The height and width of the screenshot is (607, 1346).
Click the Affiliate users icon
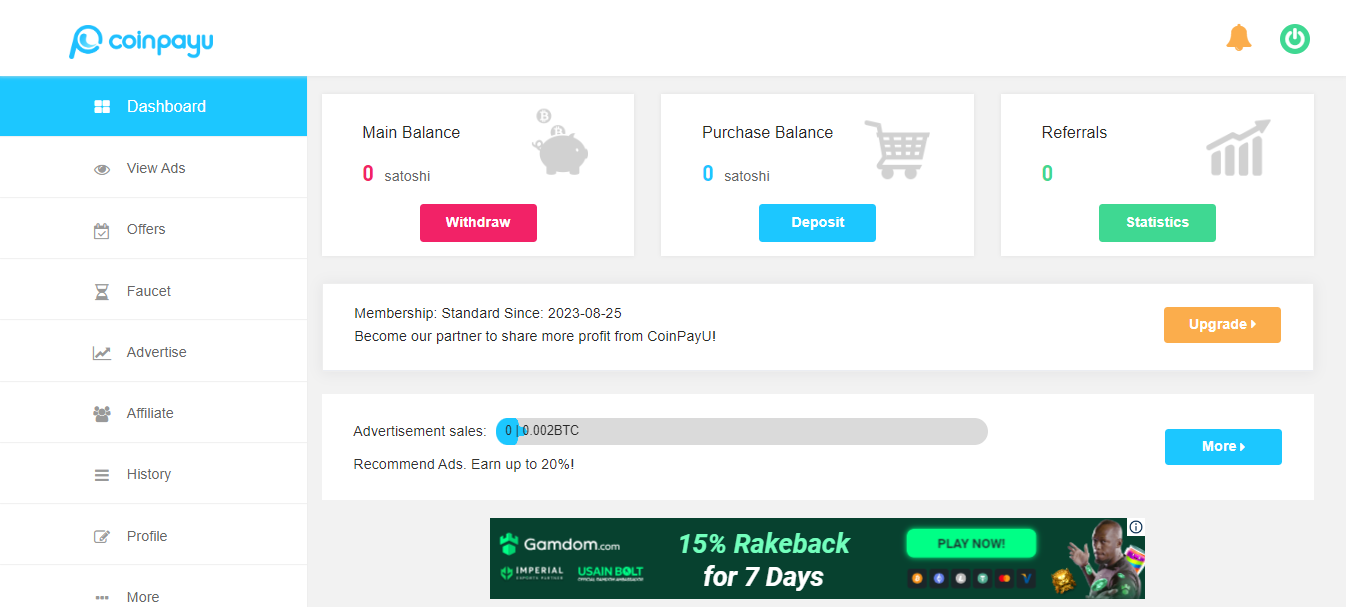coord(101,412)
